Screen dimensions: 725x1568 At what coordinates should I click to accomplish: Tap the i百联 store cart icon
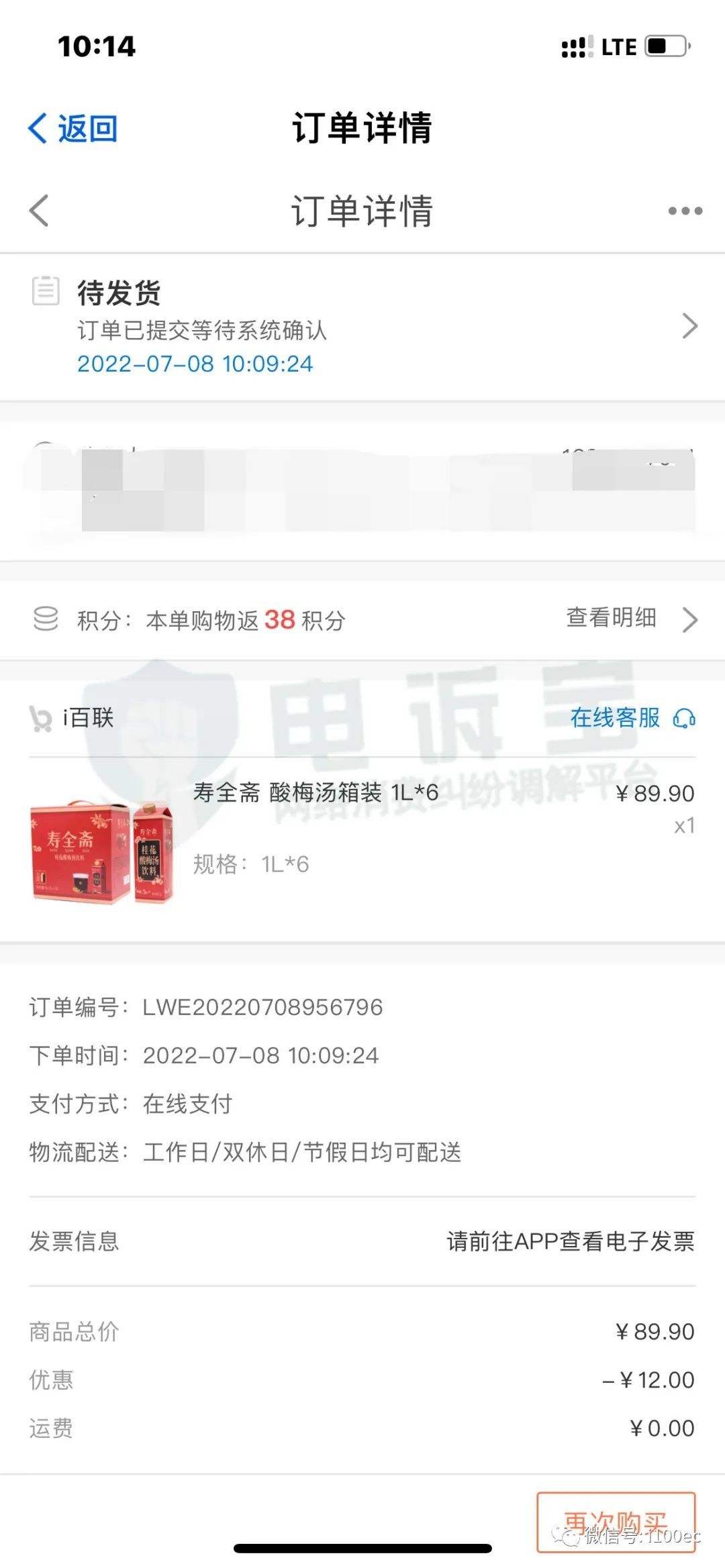[40, 718]
